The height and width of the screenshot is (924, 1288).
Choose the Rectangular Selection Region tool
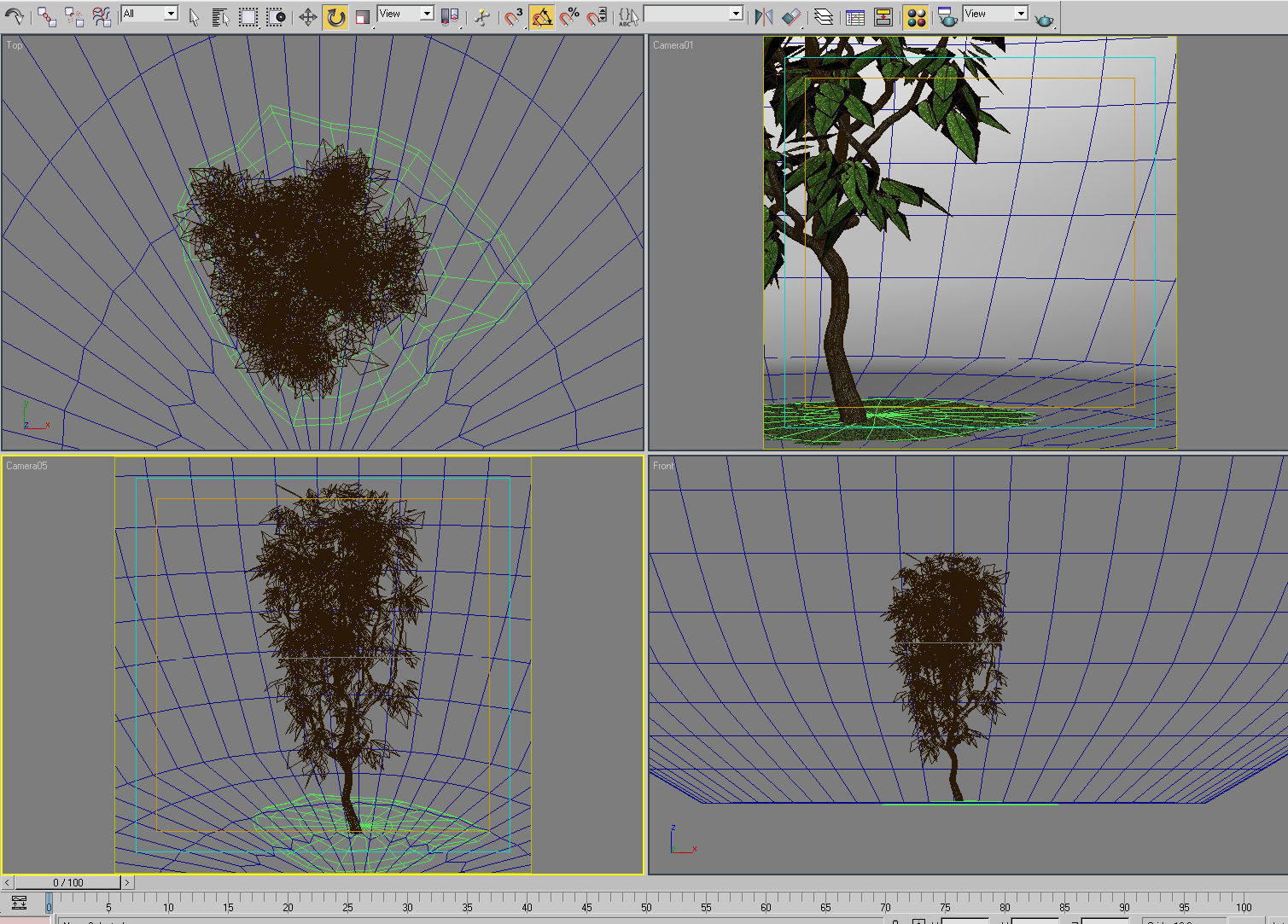click(x=248, y=17)
